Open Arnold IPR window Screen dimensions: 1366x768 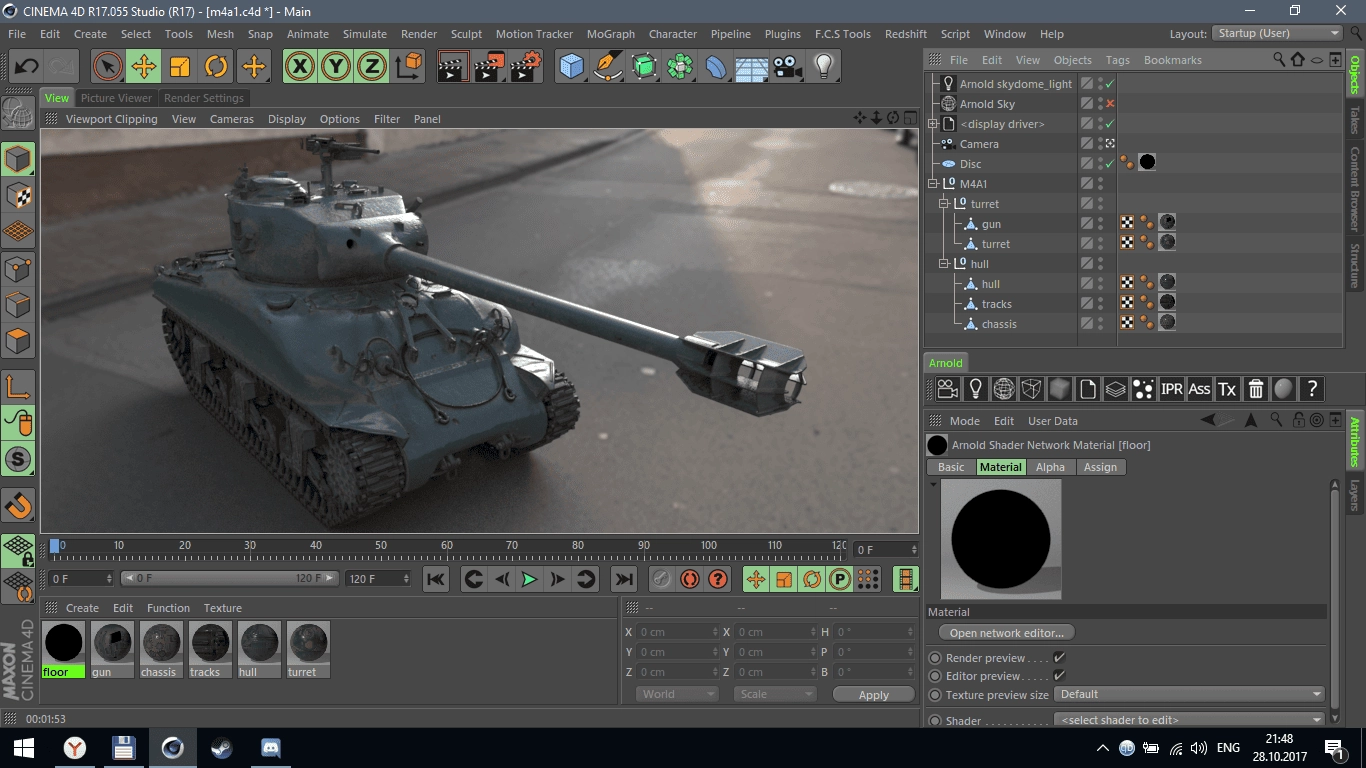click(x=1171, y=389)
